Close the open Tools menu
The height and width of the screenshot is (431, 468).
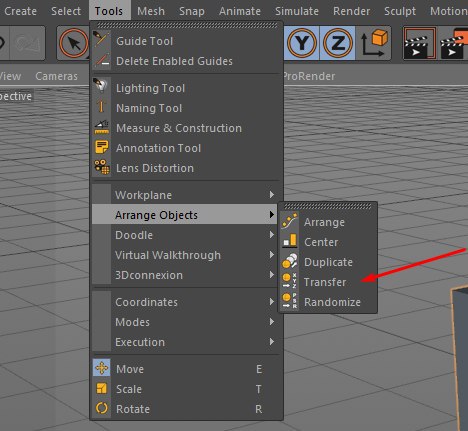coord(109,11)
